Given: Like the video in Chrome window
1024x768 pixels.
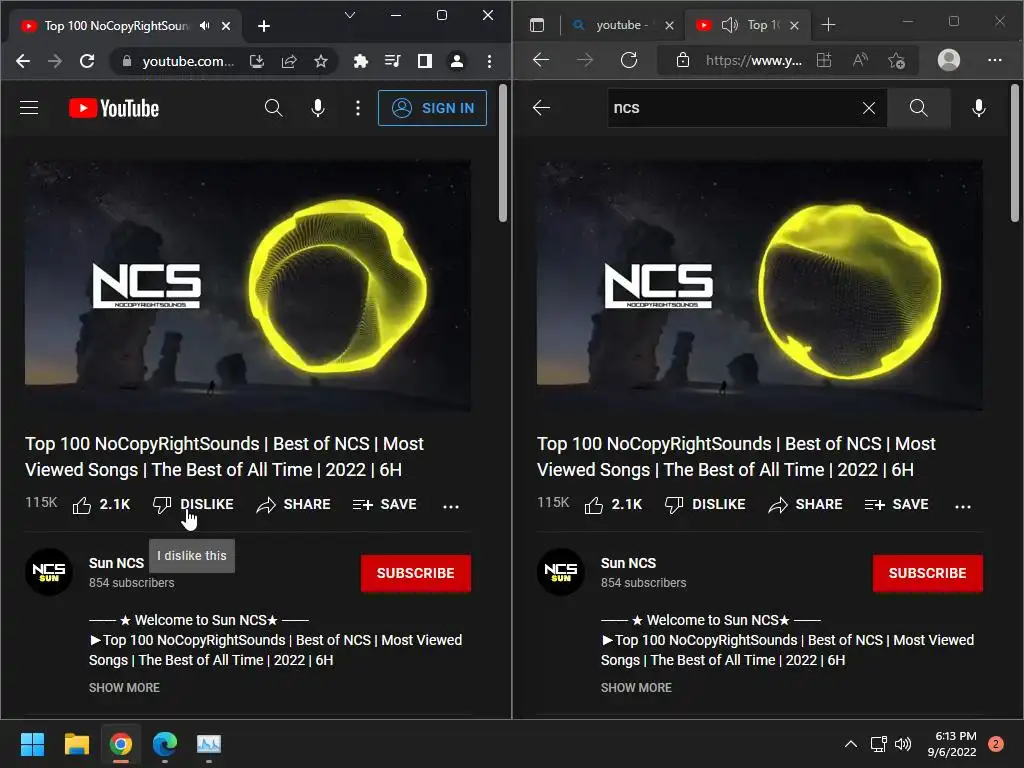Looking at the screenshot, I should click(x=101, y=505).
